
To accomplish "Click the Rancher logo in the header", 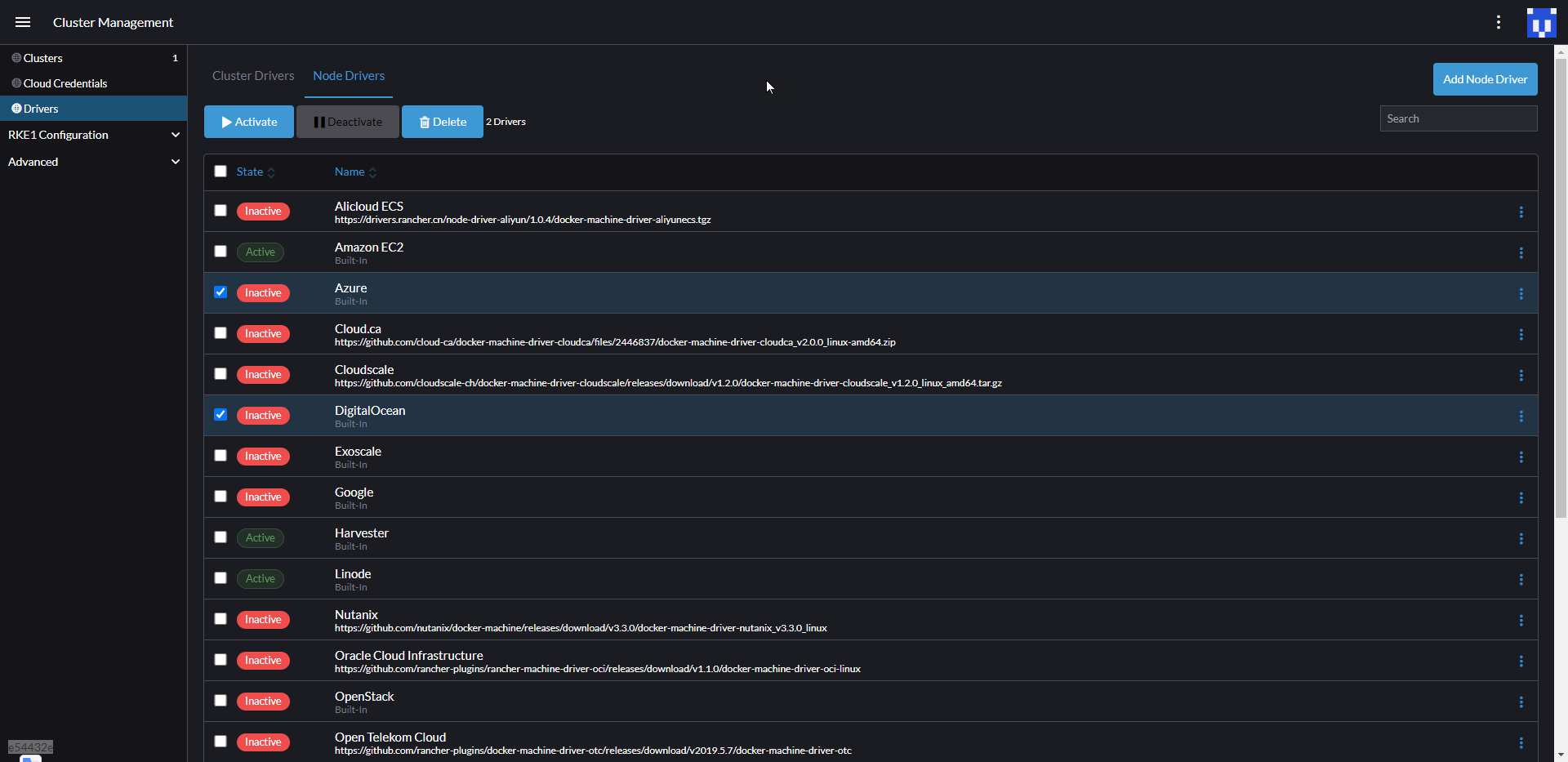I will coord(1541,22).
